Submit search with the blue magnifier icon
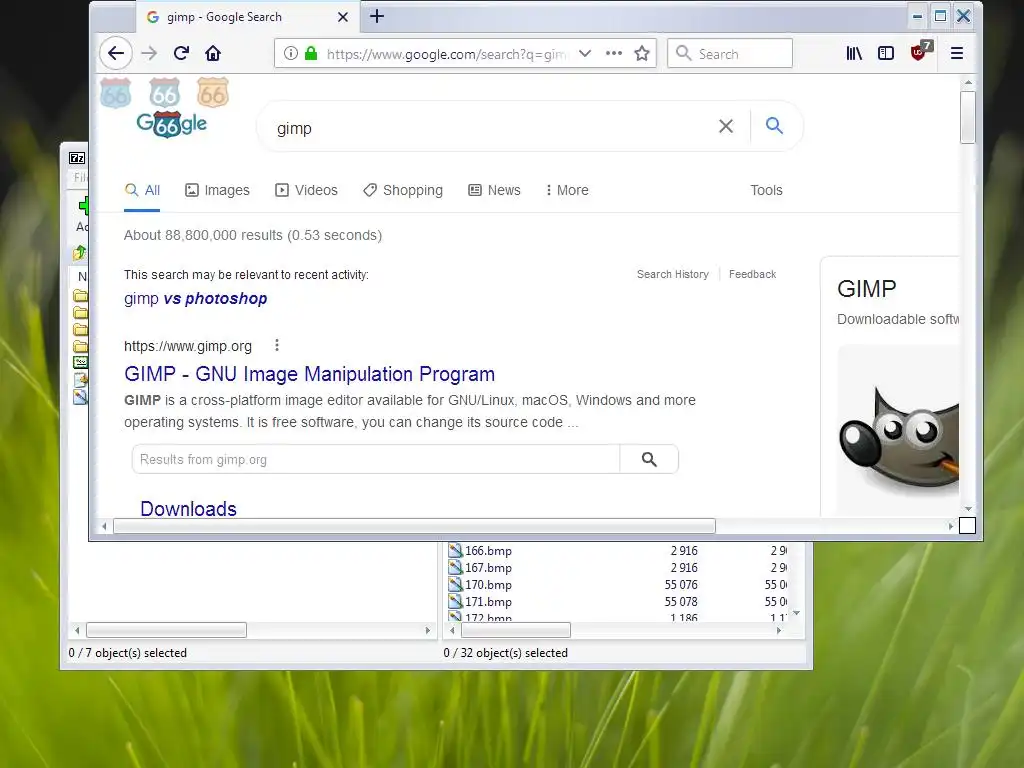Viewport: 1024px width, 768px height. pyautogui.click(x=775, y=125)
